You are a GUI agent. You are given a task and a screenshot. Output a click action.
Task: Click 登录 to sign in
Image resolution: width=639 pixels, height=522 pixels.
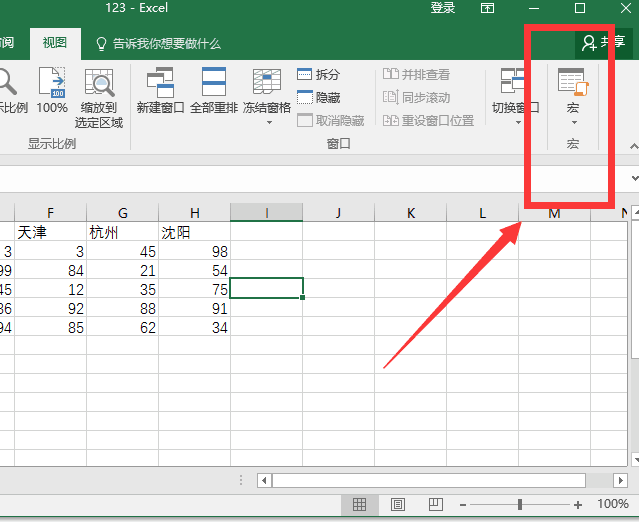pyautogui.click(x=442, y=8)
